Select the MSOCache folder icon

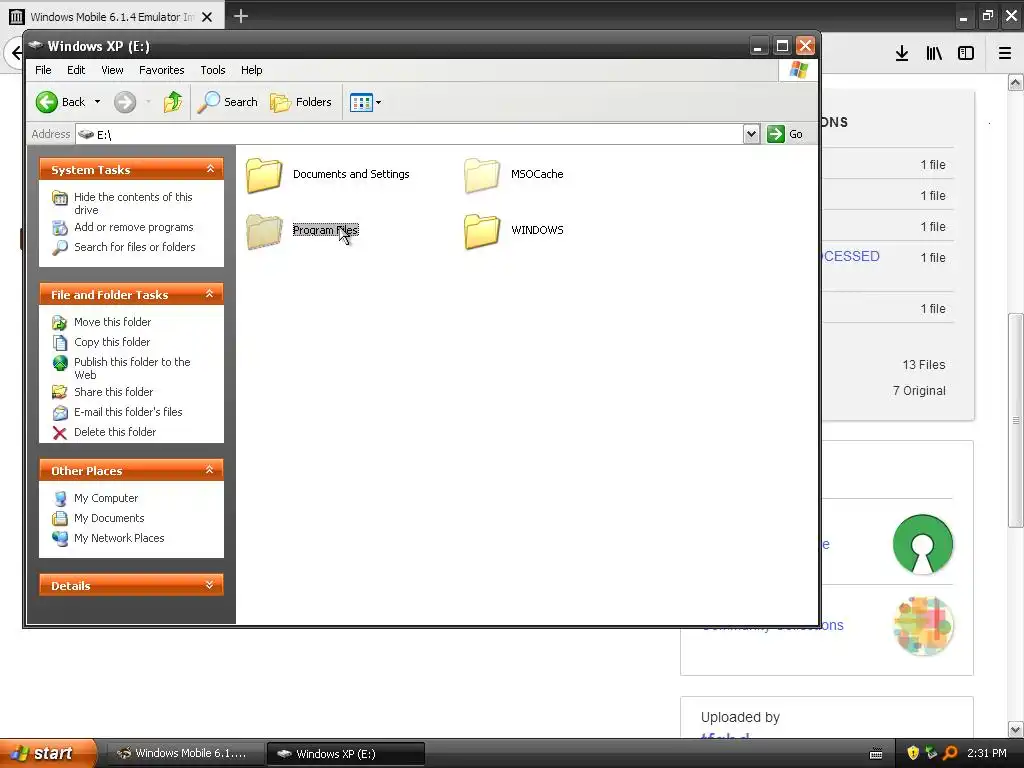pyautogui.click(x=482, y=175)
